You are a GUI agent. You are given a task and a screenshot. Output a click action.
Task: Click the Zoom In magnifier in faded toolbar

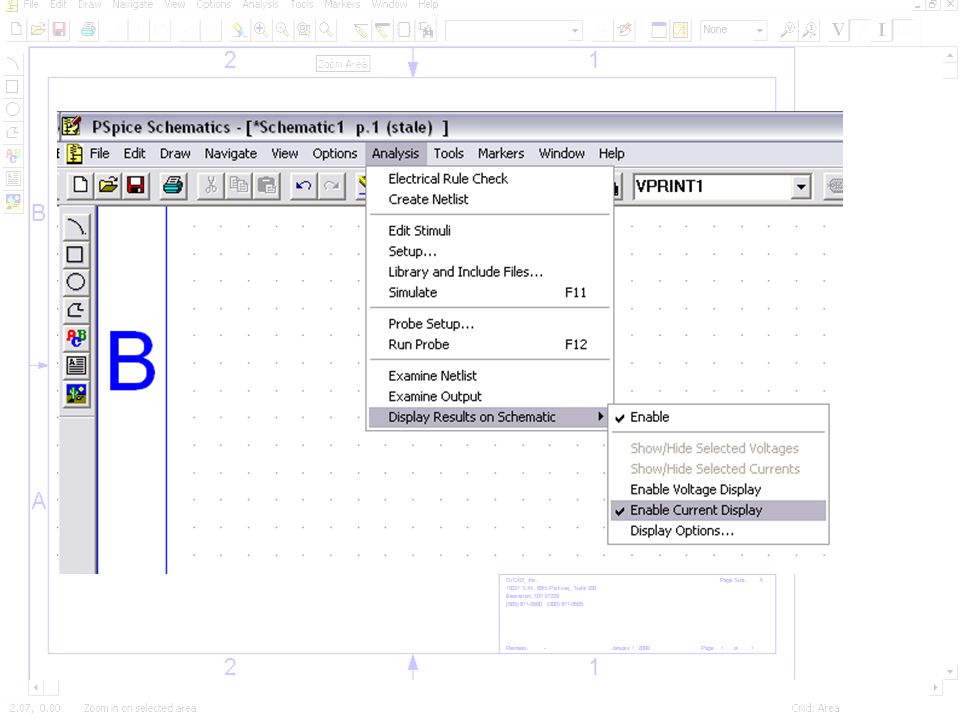pos(261,29)
